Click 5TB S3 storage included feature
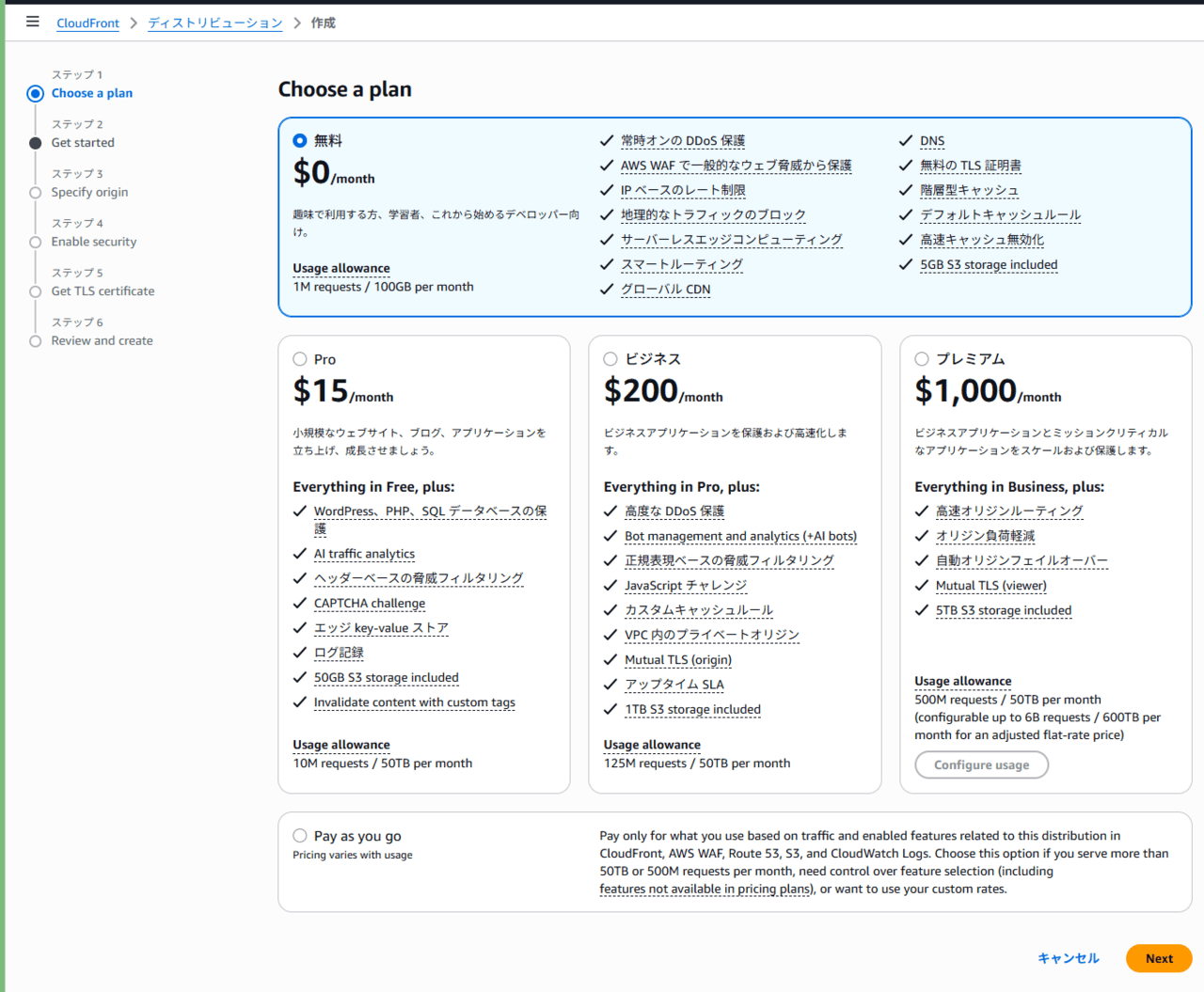Viewport: 1204px width, 992px height. point(1004,611)
